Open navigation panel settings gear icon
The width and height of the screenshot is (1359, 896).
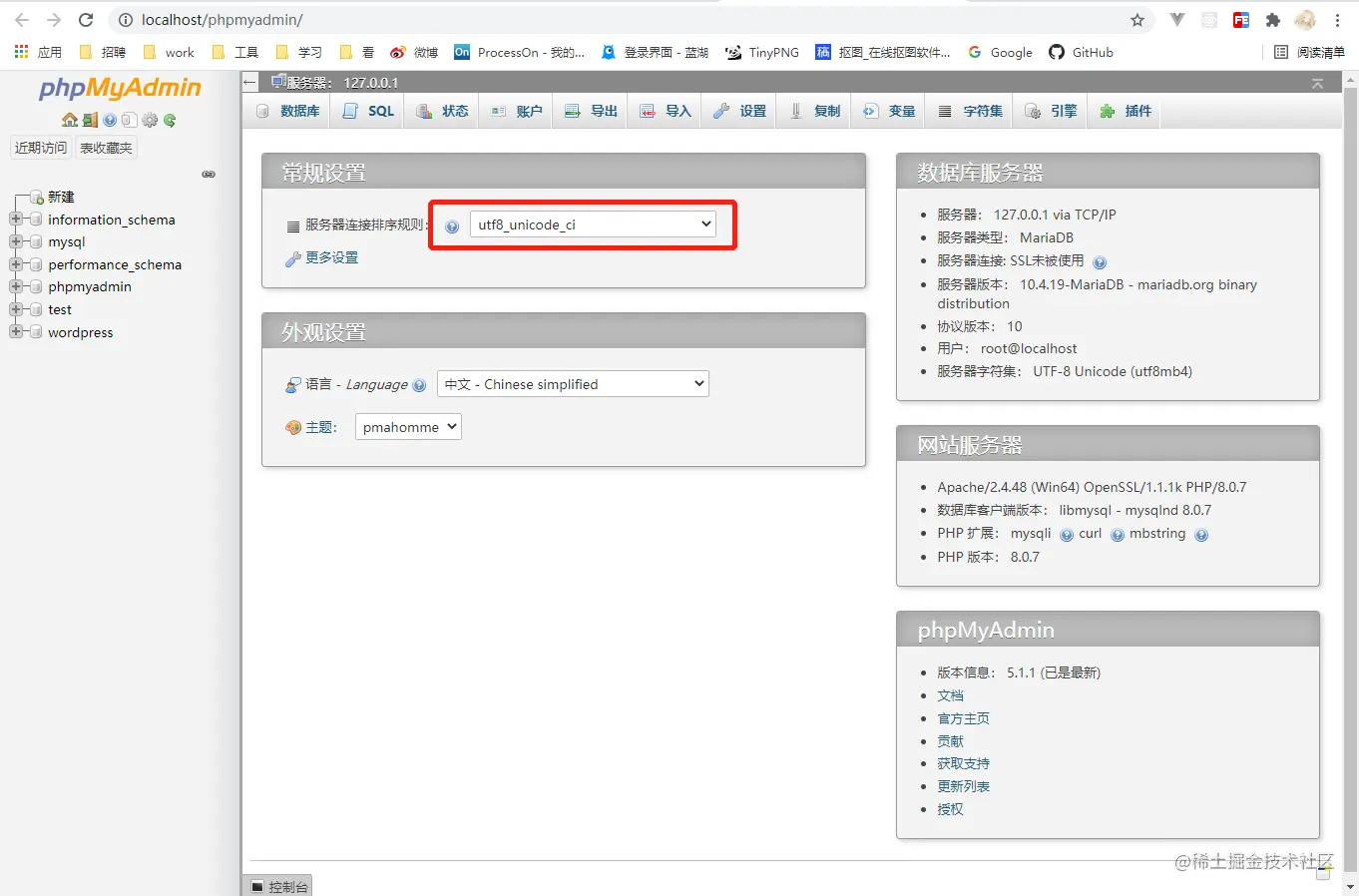coord(150,120)
